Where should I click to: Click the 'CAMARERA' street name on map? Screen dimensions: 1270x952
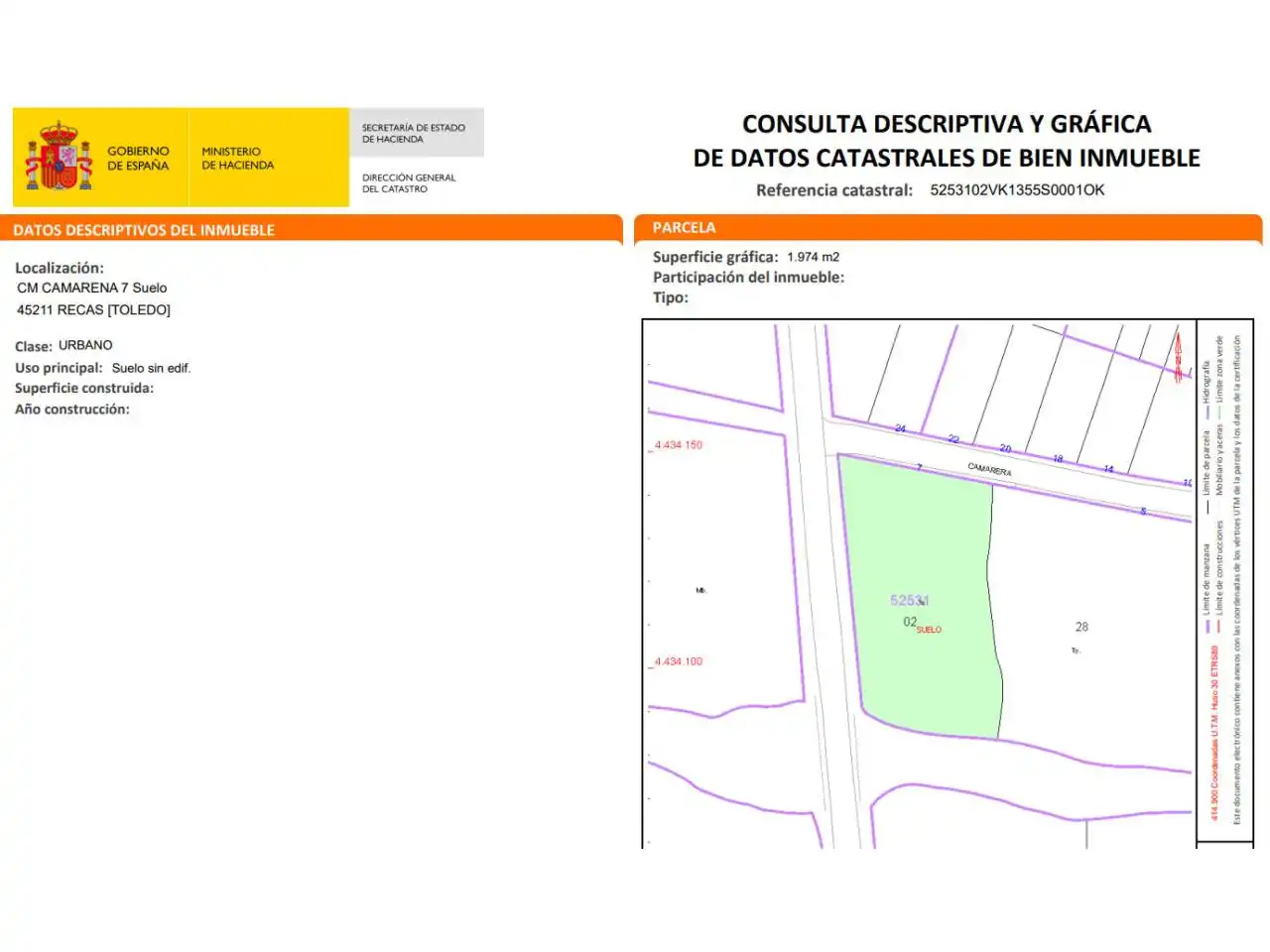pyautogui.click(x=989, y=469)
